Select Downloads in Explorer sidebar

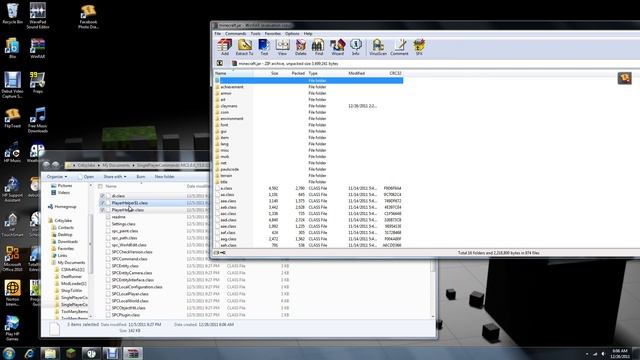(64, 242)
